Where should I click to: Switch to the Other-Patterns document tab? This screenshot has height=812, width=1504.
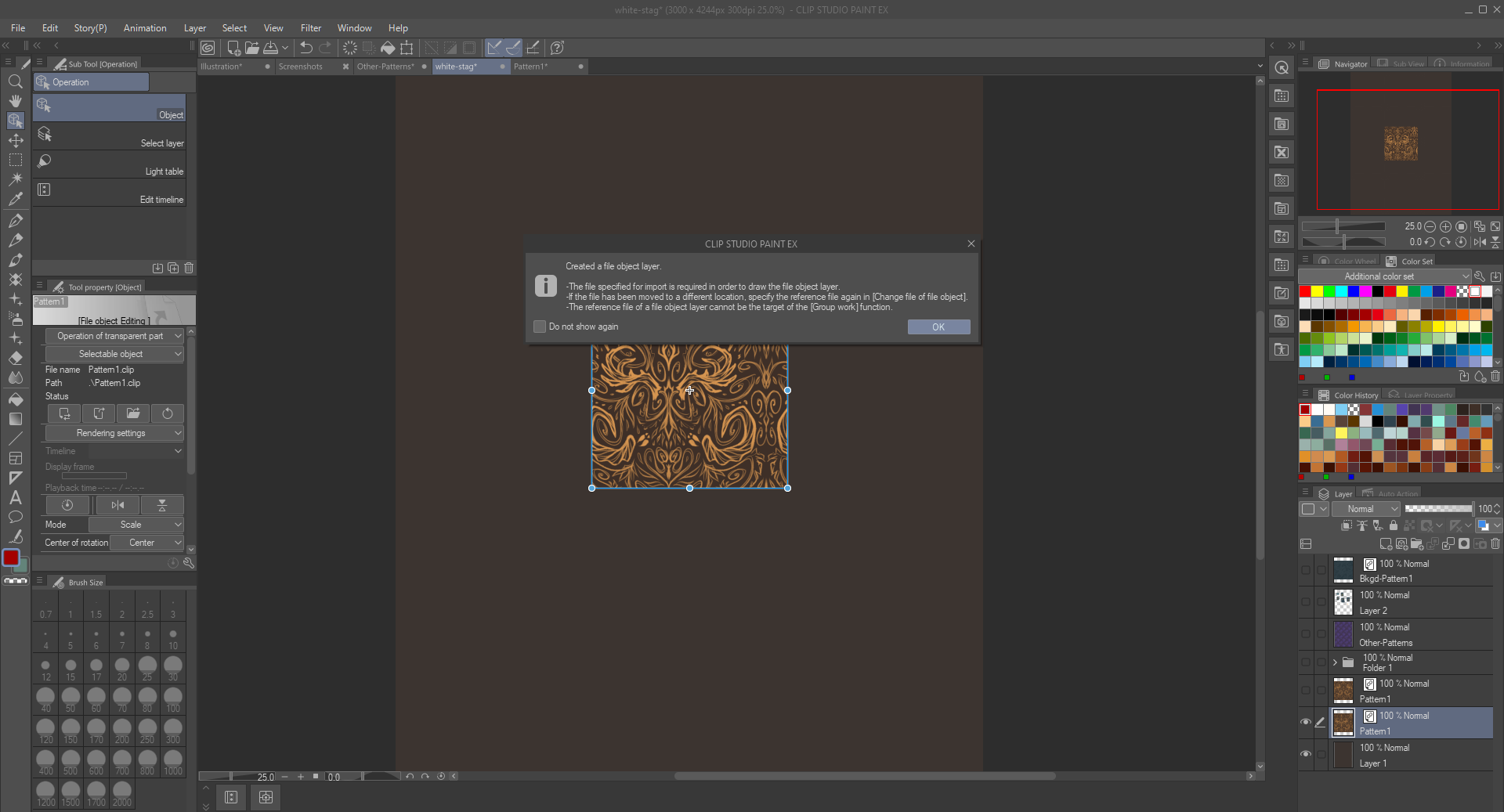pyautogui.click(x=385, y=67)
